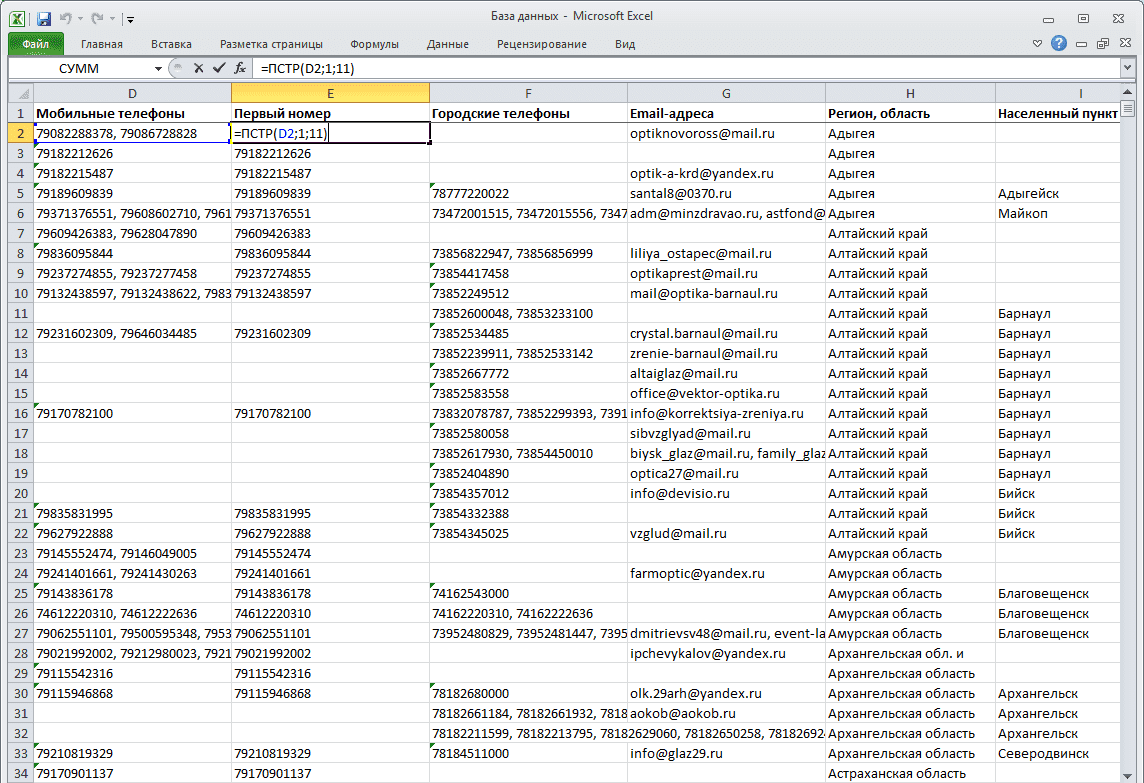Viewport: 1144px width, 783px height.
Task: Switch to the Вставка ribbon tab
Action: 171,44
